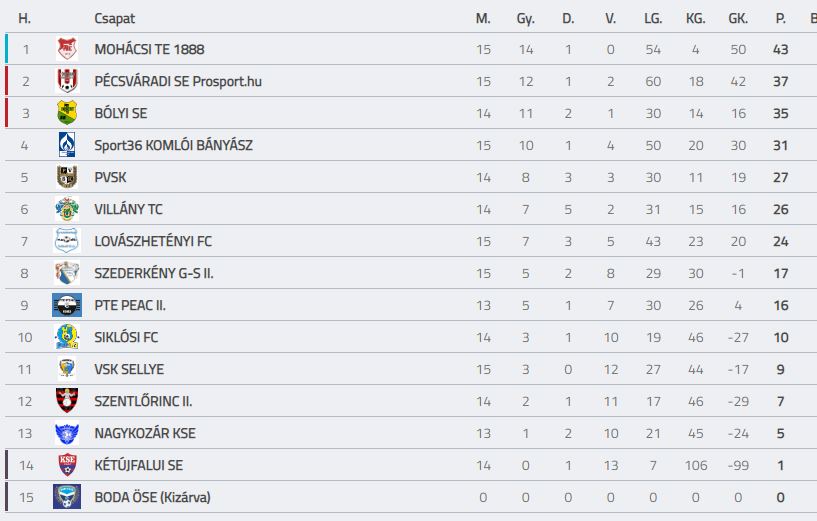Open the SZEDERKÉNY G-S II. team link
Screen dimensions: 817x521
click(154, 273)
